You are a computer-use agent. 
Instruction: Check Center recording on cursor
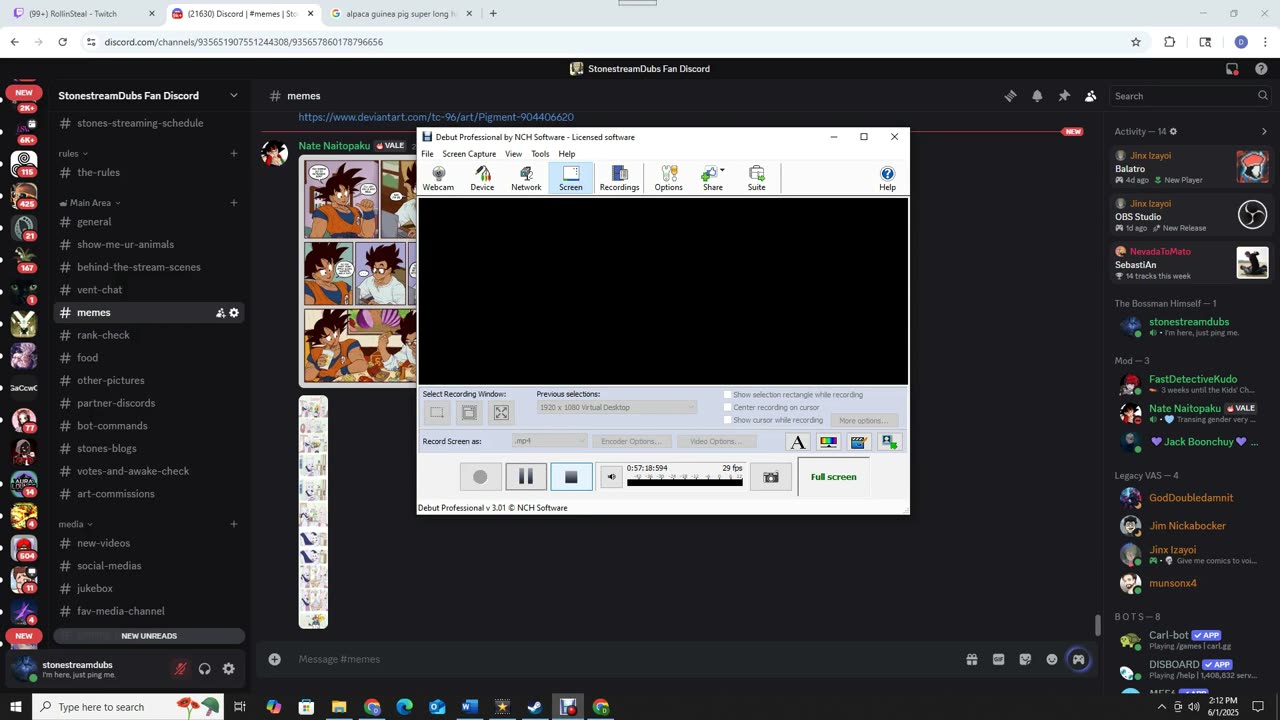pos(728,407)
